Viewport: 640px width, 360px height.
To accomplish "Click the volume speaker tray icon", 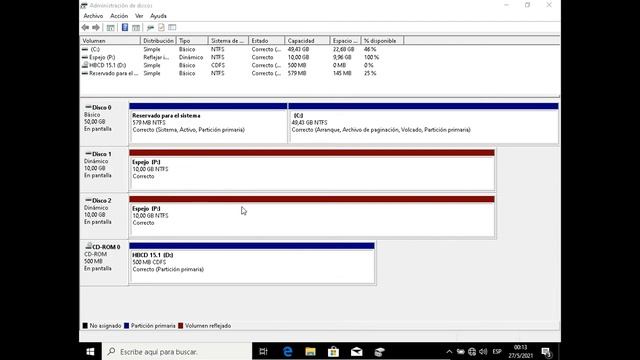I will click(x=483, y=351).
